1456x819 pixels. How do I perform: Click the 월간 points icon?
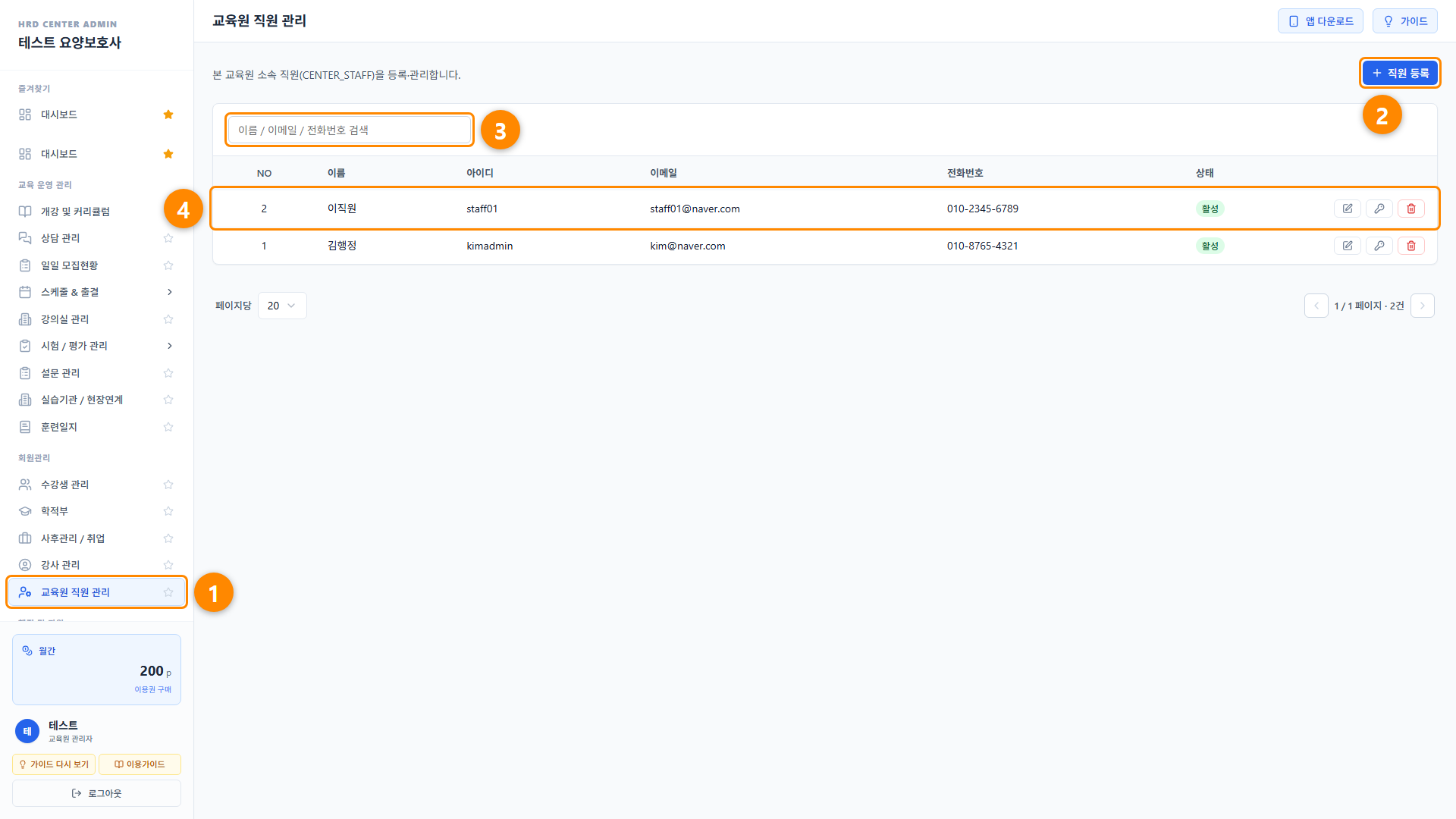coord(27,651)
